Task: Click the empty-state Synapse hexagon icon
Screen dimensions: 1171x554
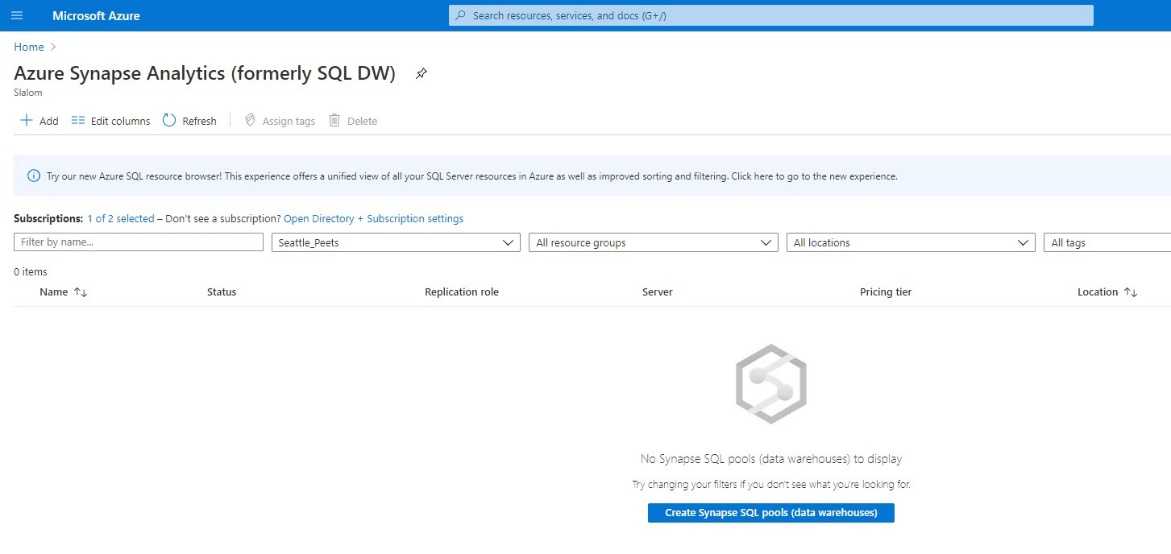Action: (x=771, y=384)
